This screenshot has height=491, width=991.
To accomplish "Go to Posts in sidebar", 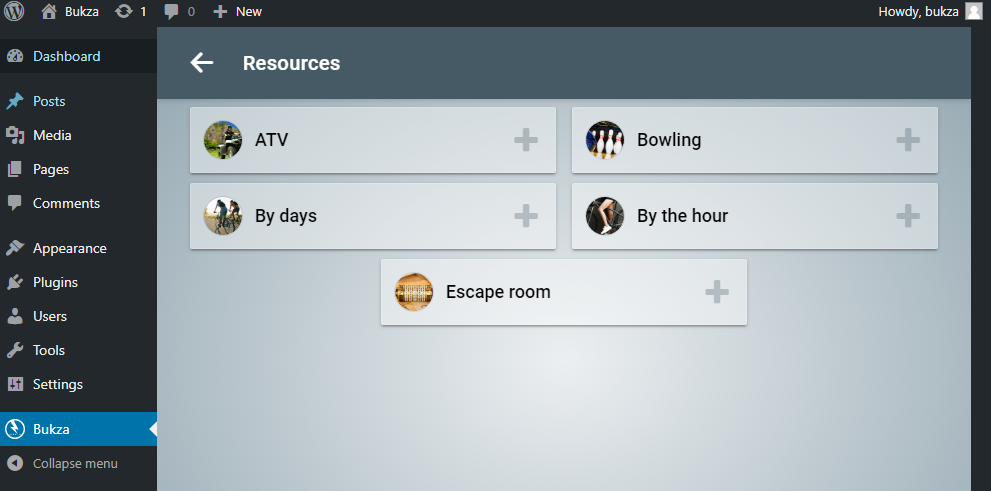I will pos(49,101).
